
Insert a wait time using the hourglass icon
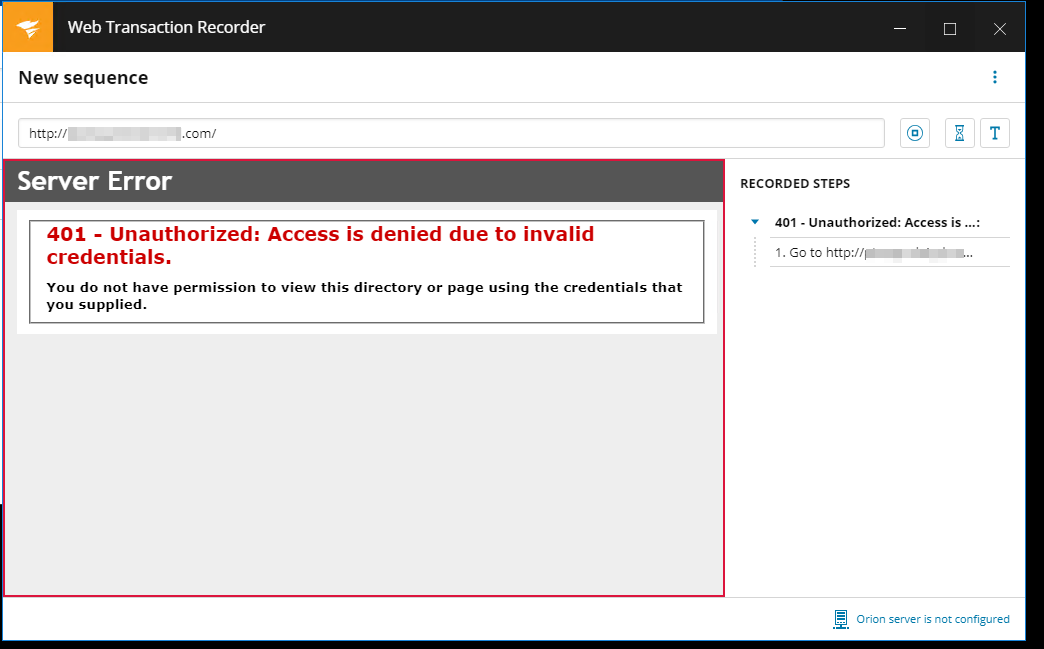tap(959, 132)
